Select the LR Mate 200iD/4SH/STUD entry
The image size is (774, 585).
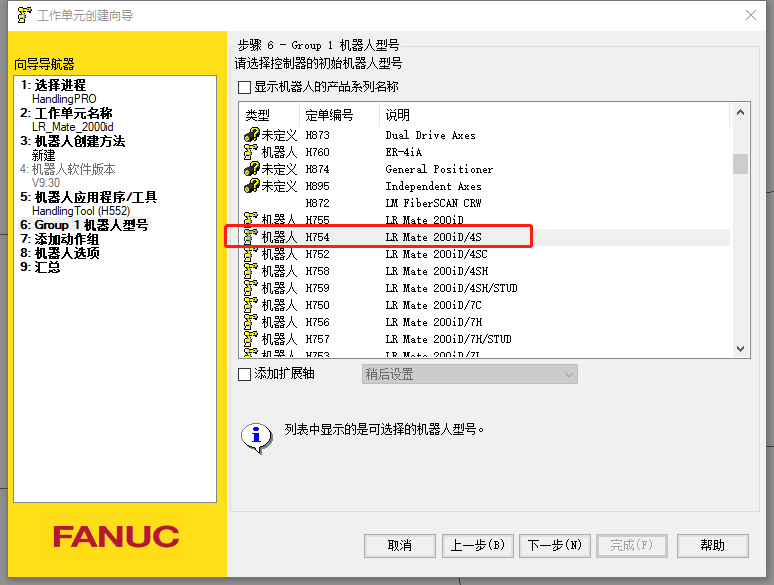point(485,288)
